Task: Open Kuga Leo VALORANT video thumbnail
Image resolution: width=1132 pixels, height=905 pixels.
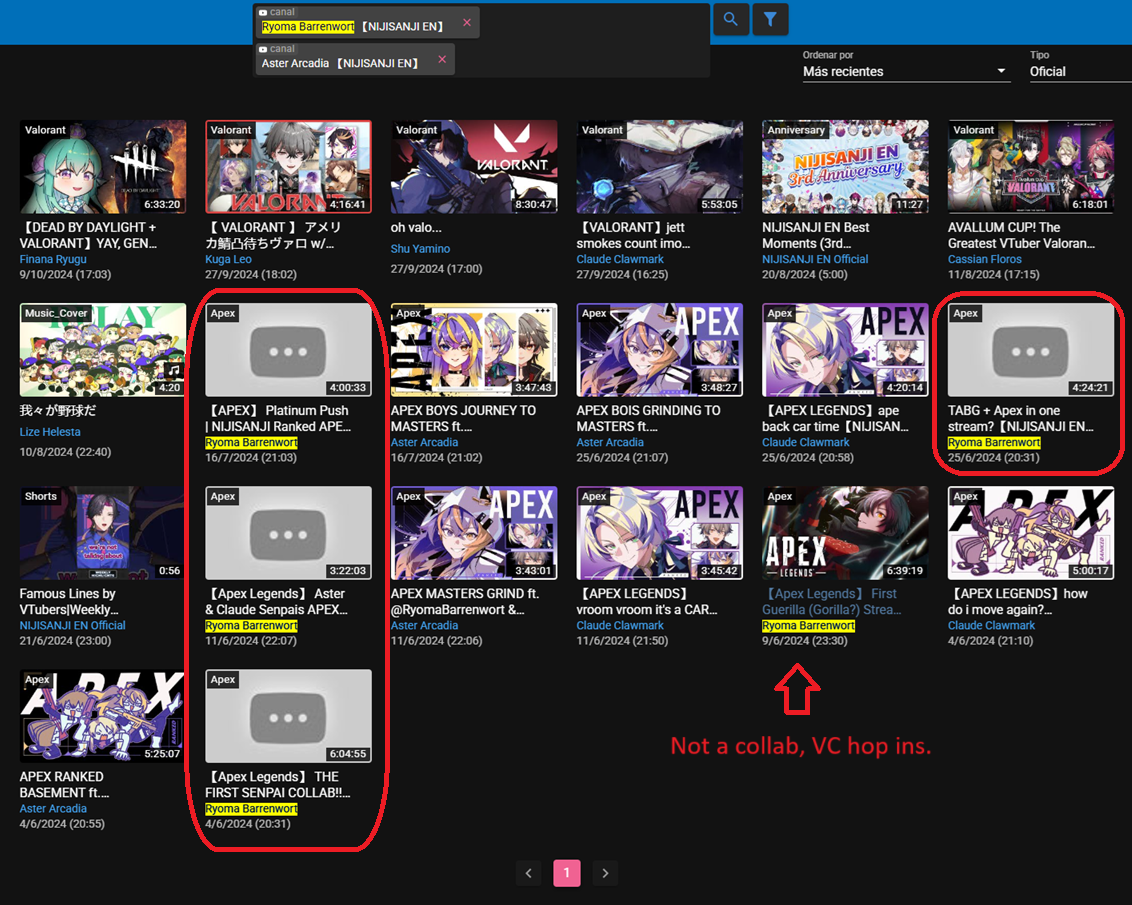Action: click(x=288, y=167)
